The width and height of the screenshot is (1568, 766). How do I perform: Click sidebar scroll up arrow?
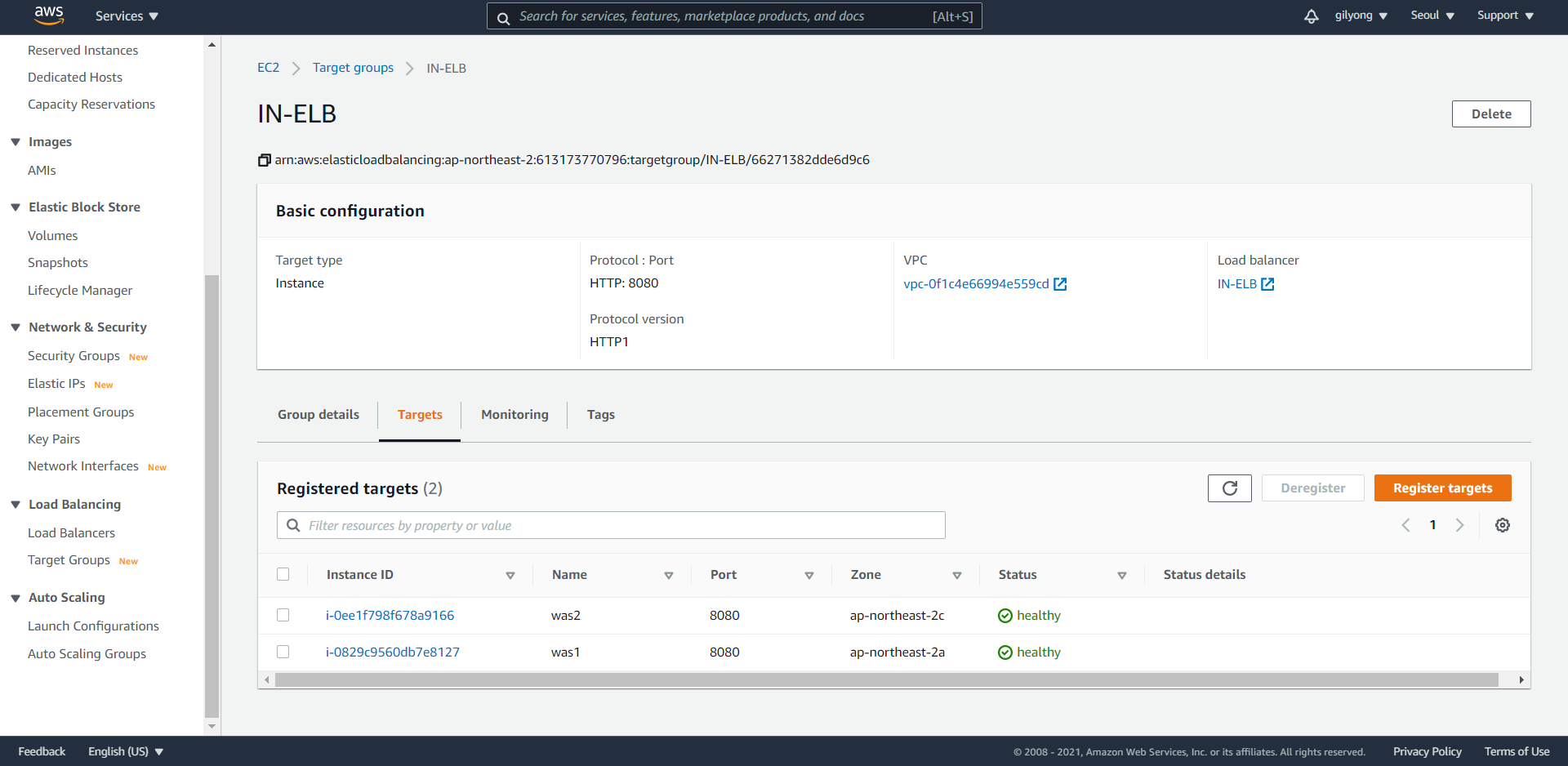click(212, 45)
